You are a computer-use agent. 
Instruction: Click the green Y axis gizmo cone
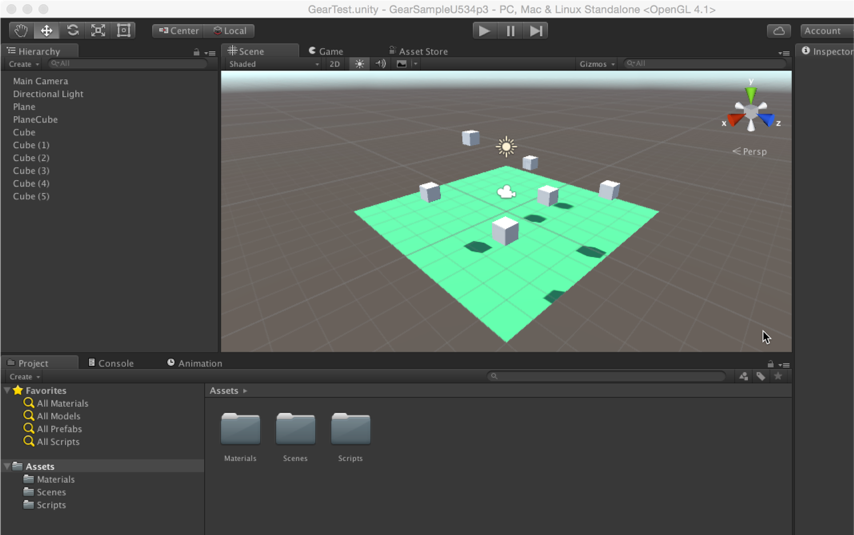coord(751,95)
